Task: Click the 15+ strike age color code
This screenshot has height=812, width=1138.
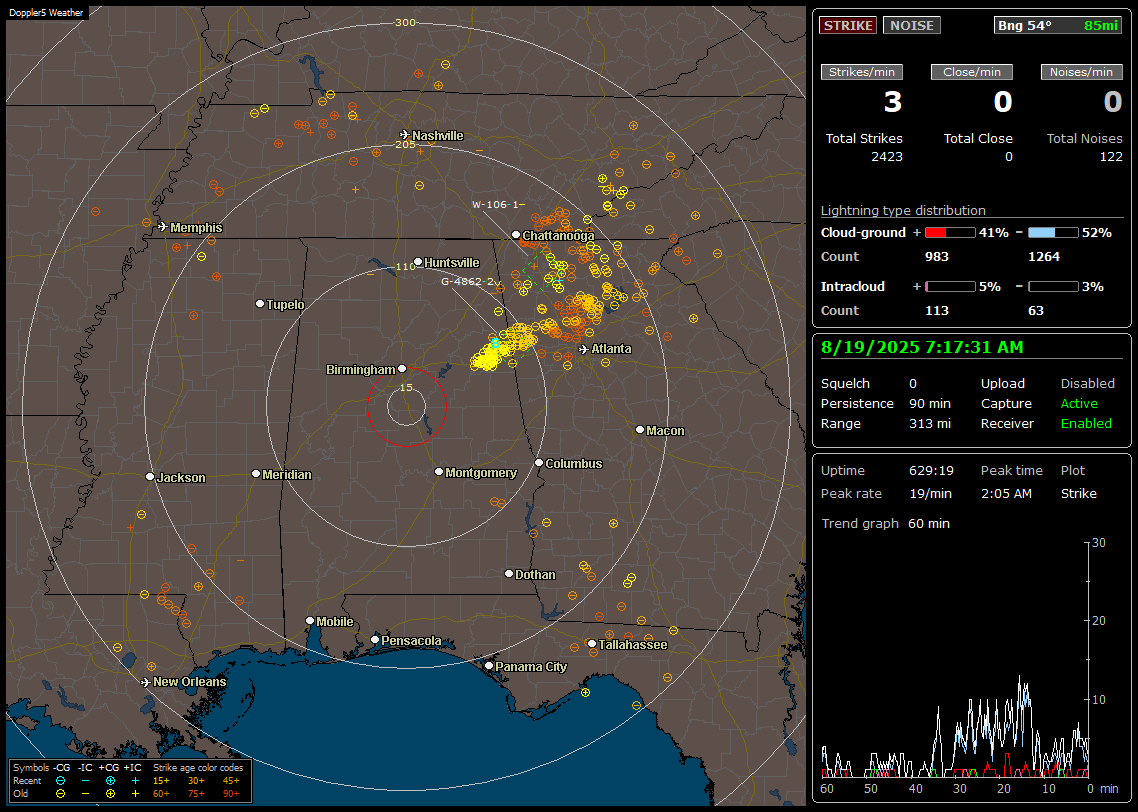Action: tap(161, 781)
